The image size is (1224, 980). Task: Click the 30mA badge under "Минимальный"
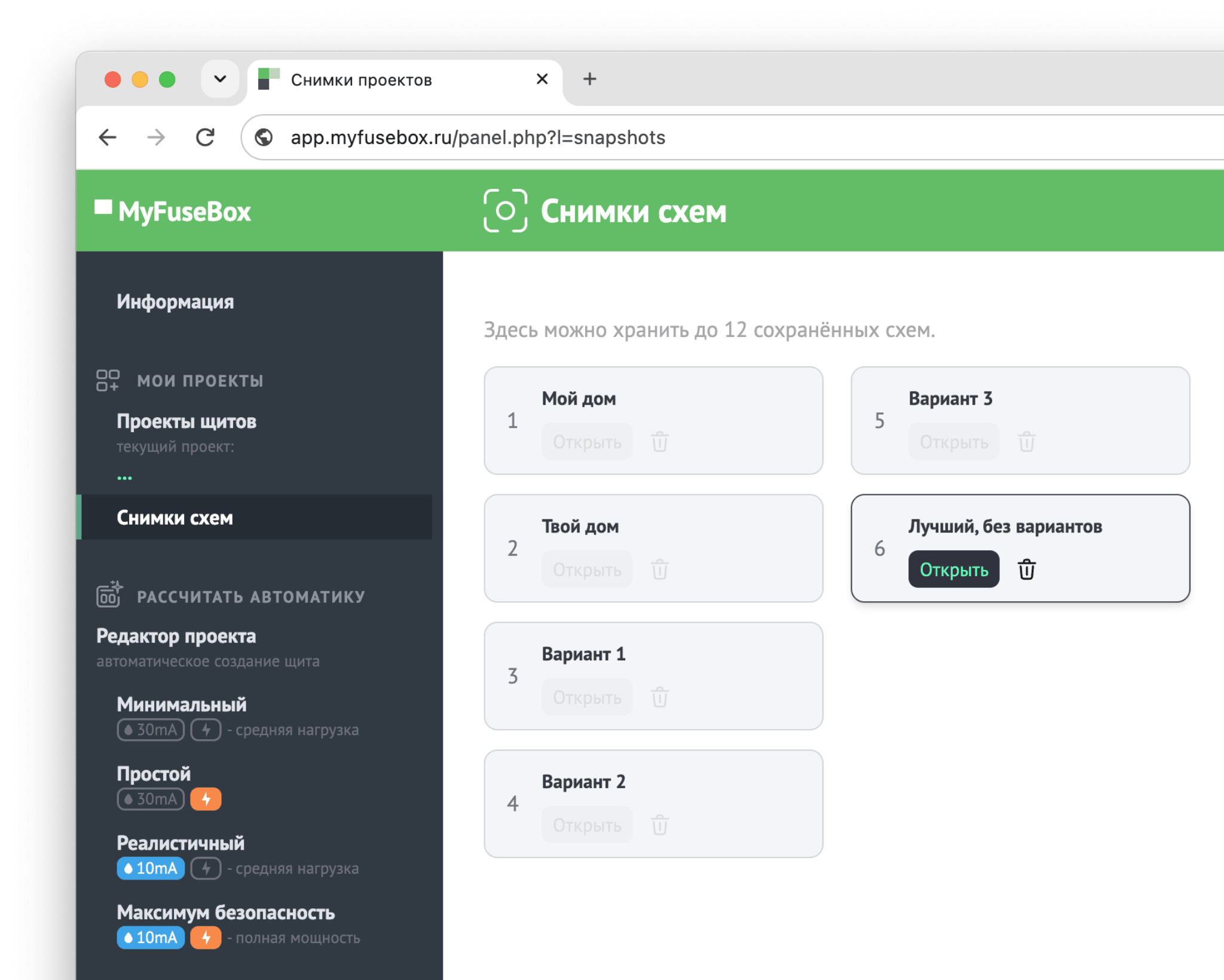[x=151, y=730]
